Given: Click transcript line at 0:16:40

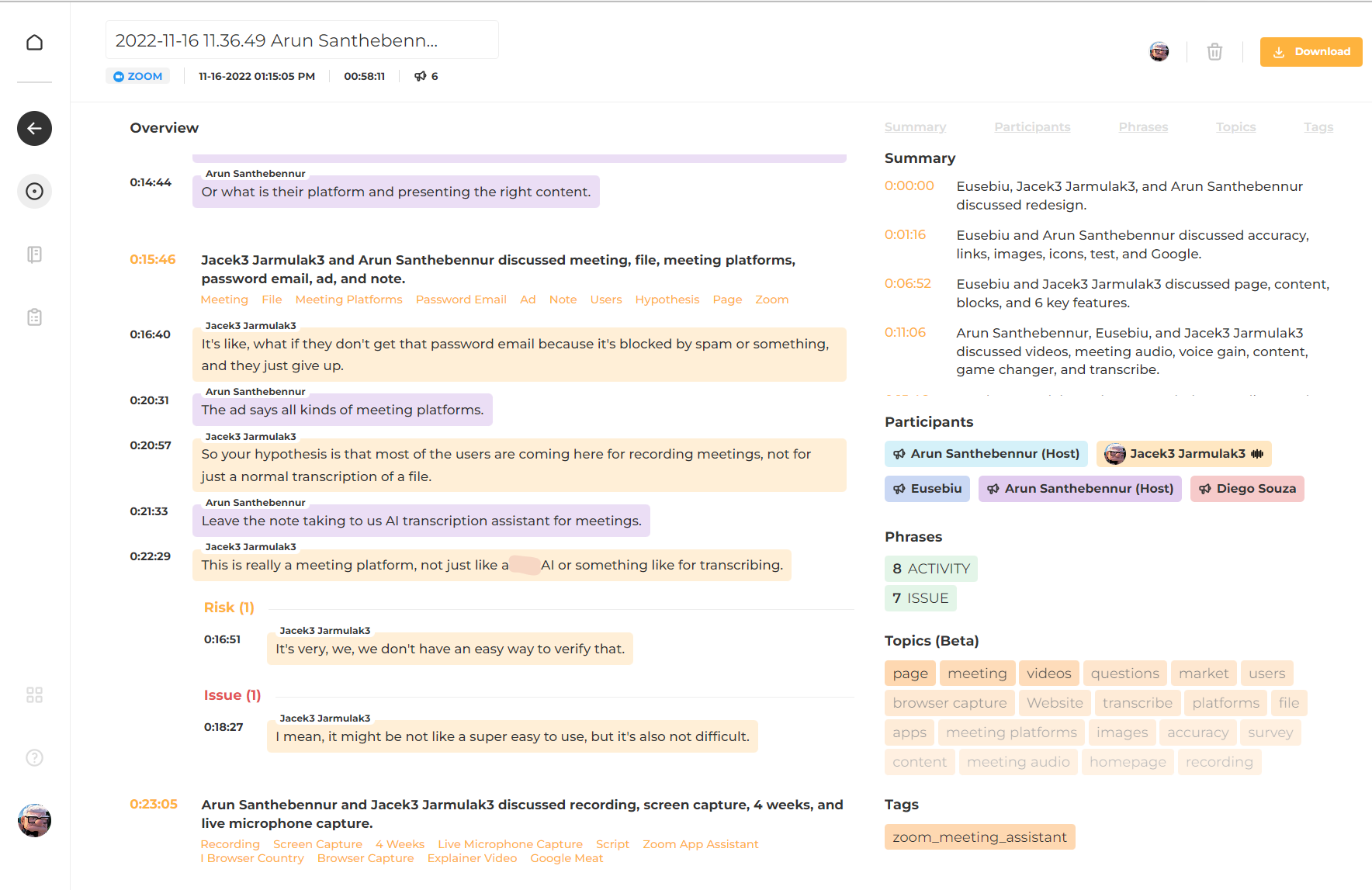Looking at the screenshot, I should point(519,355).
